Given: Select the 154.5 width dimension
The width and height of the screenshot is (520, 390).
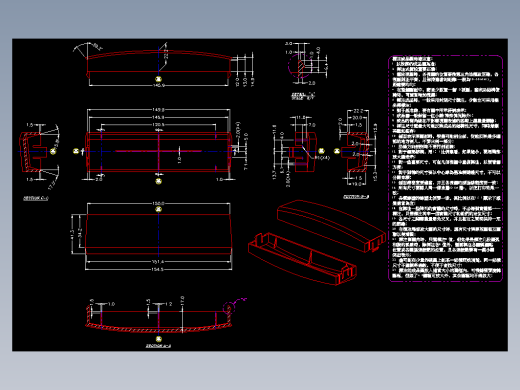Looking at the screenshot, I should point(158,269).
